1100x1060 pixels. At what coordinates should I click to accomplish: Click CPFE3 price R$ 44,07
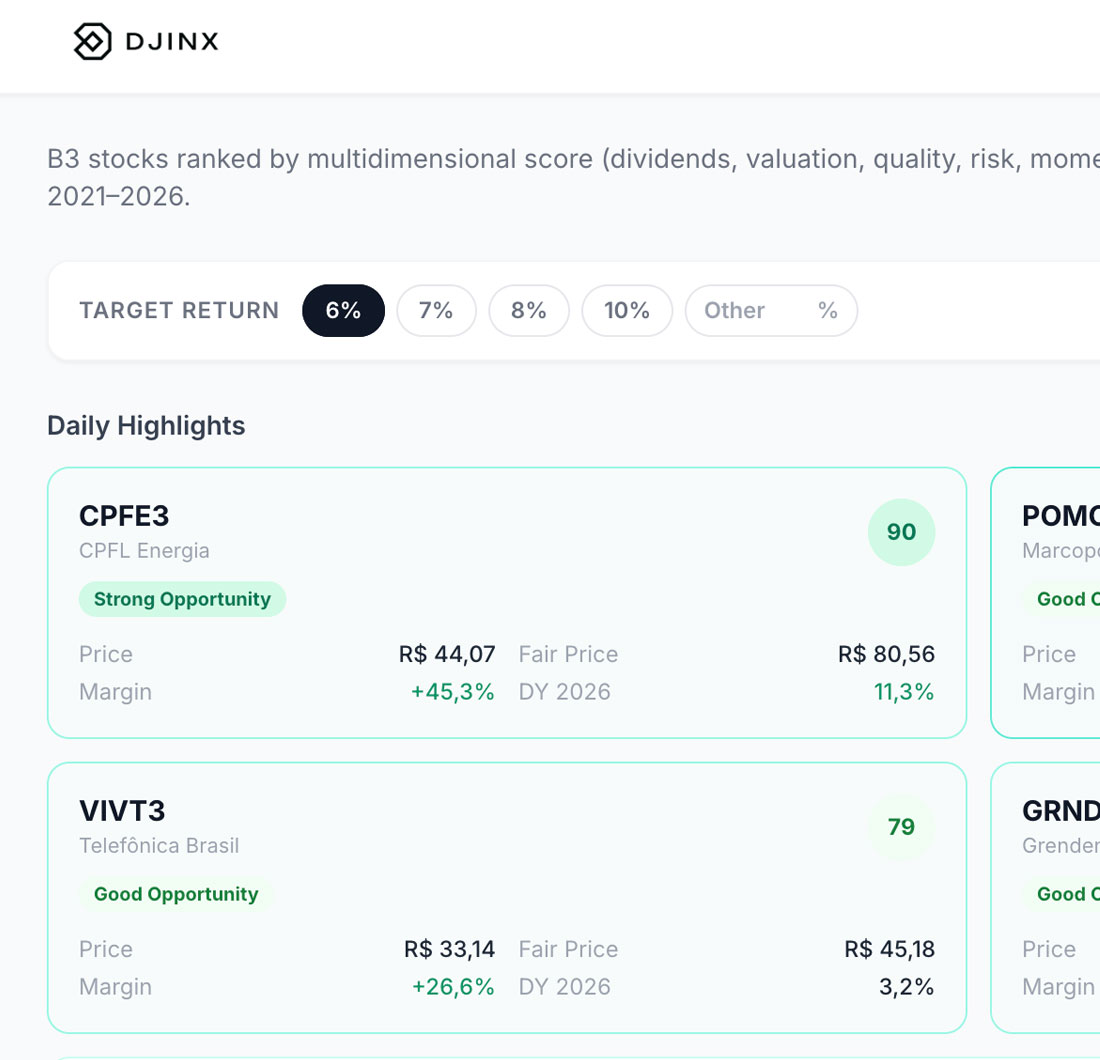447,654
